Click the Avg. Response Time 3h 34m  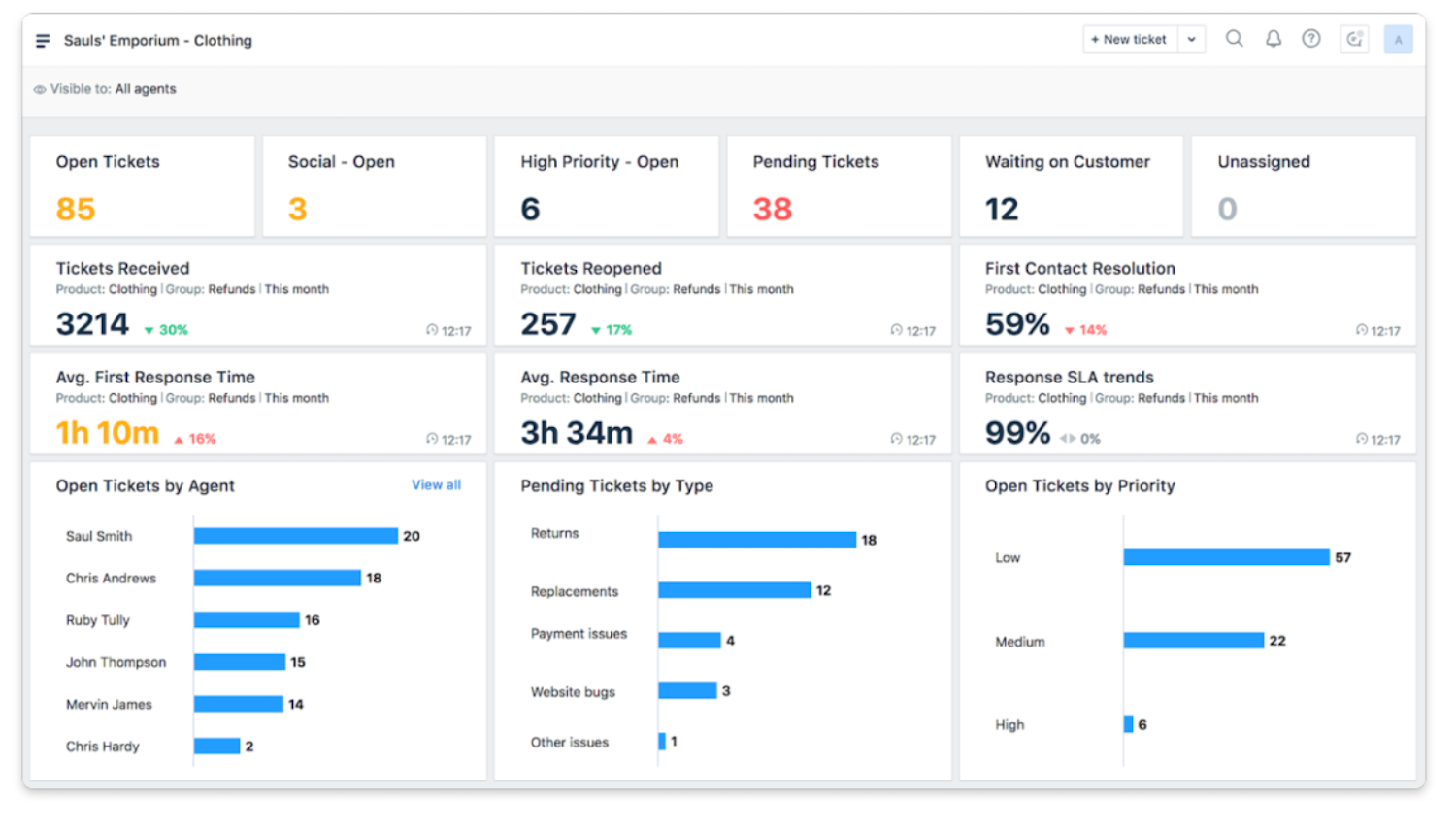[577, 433]
